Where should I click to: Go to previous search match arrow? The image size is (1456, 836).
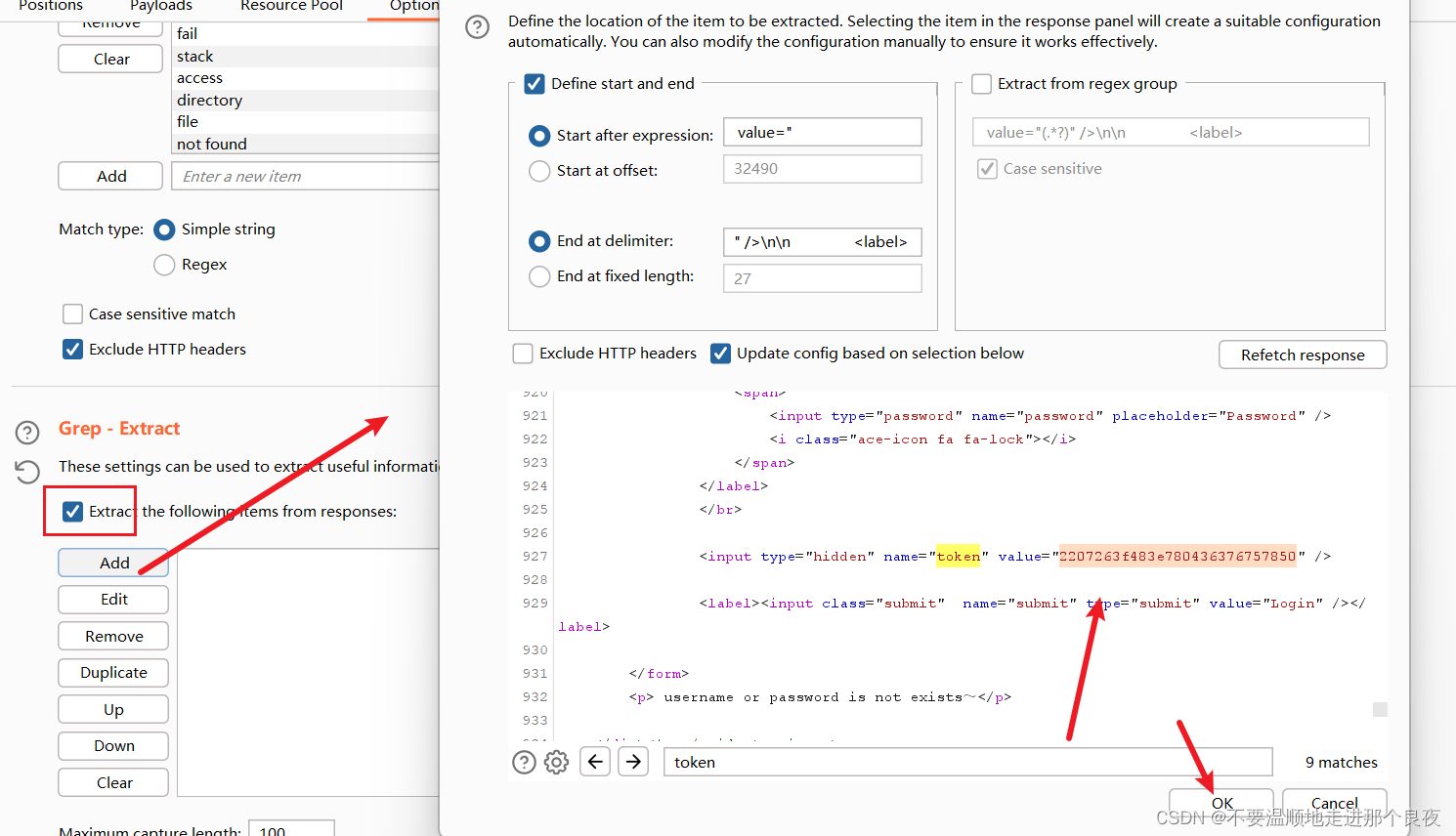click(x=595, y=762)
